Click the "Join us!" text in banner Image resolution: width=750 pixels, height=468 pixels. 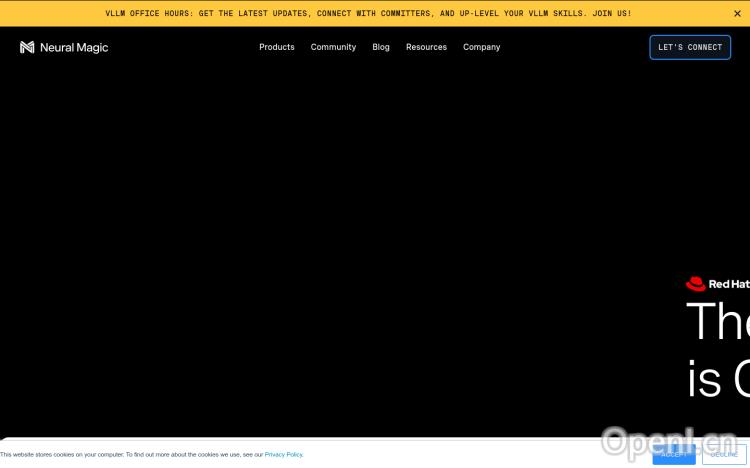(x=610, y=13)
